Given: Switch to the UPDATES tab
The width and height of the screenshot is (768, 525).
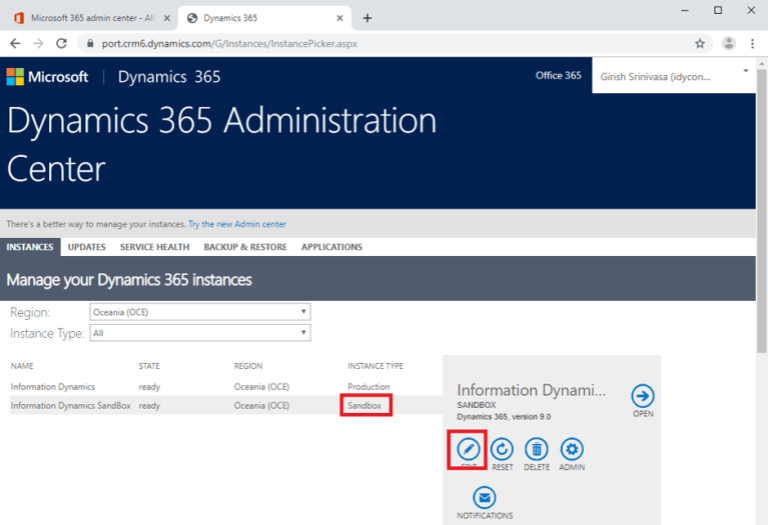Looking at the screenshot, I should pyautogui.click(x=87, y=247).
